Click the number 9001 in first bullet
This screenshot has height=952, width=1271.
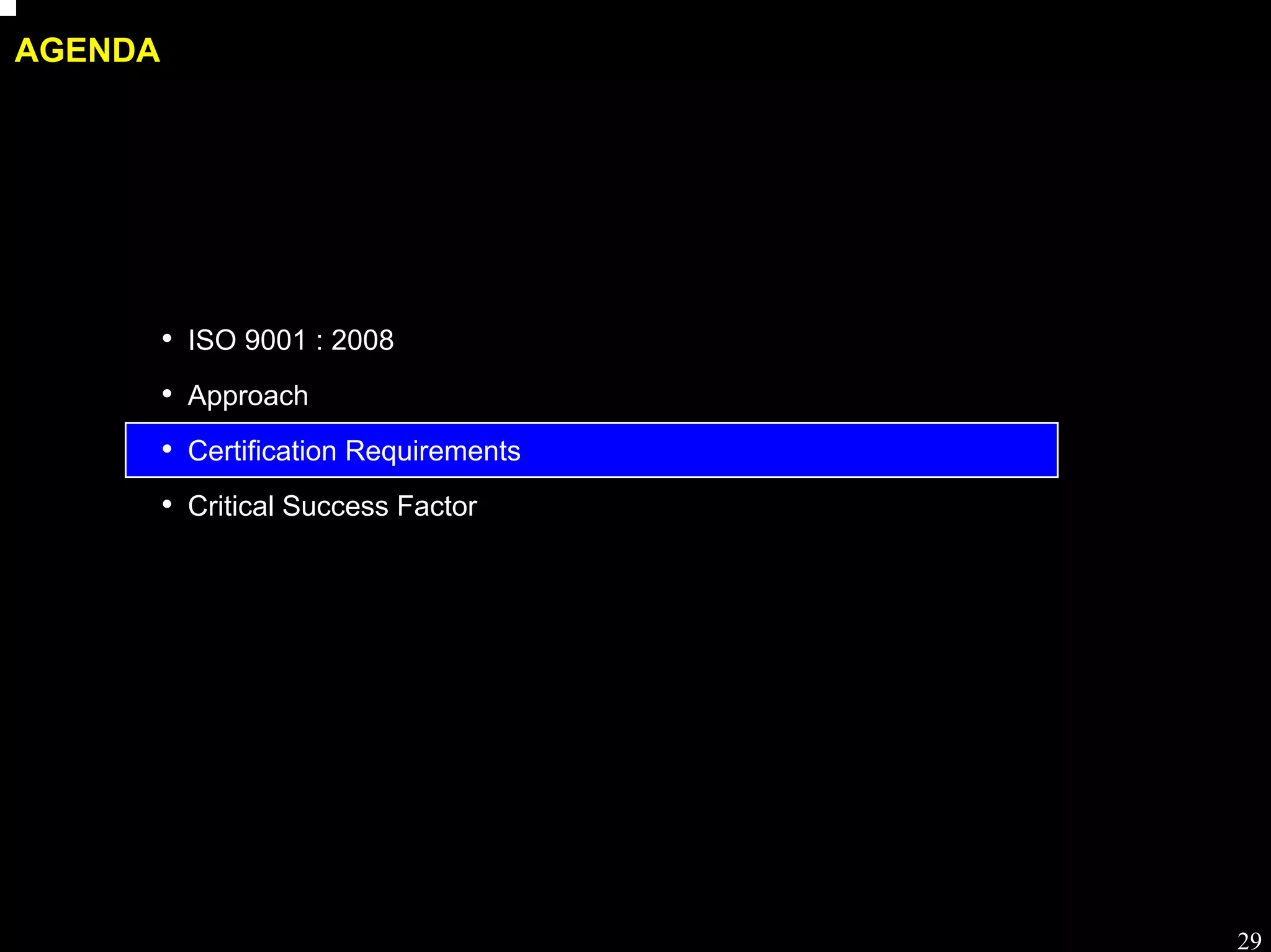pos(276,340)
